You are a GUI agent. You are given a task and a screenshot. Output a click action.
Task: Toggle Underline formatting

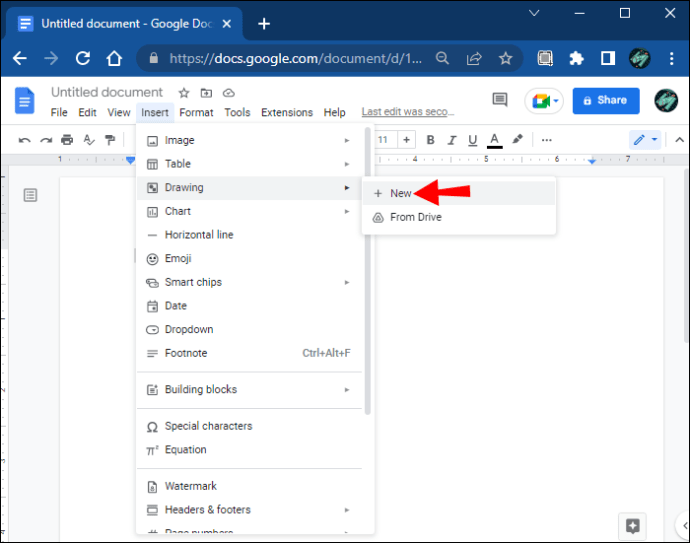471,140
